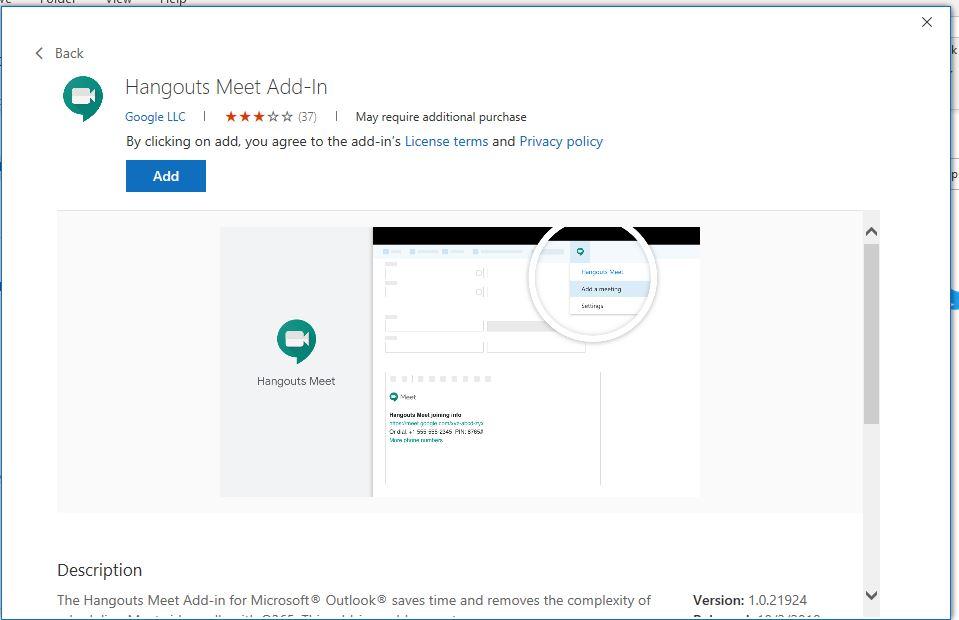The height and width of the screenshot is (620, 959).
Task: Open Google LLC publisher link
Action: click(x=155, y=117)
